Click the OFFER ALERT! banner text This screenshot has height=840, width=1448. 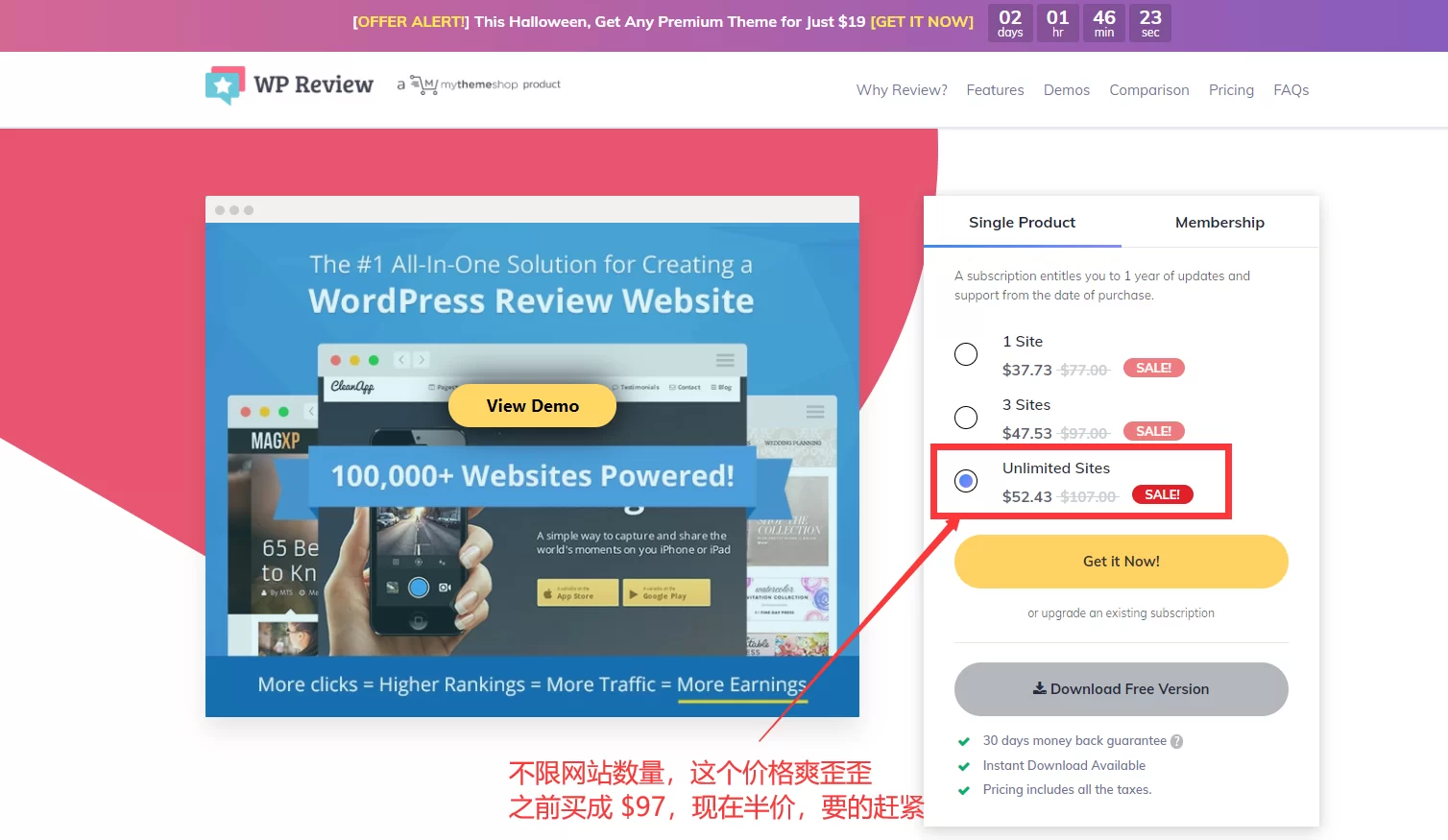pyautogui.click(x=411, y=22)
